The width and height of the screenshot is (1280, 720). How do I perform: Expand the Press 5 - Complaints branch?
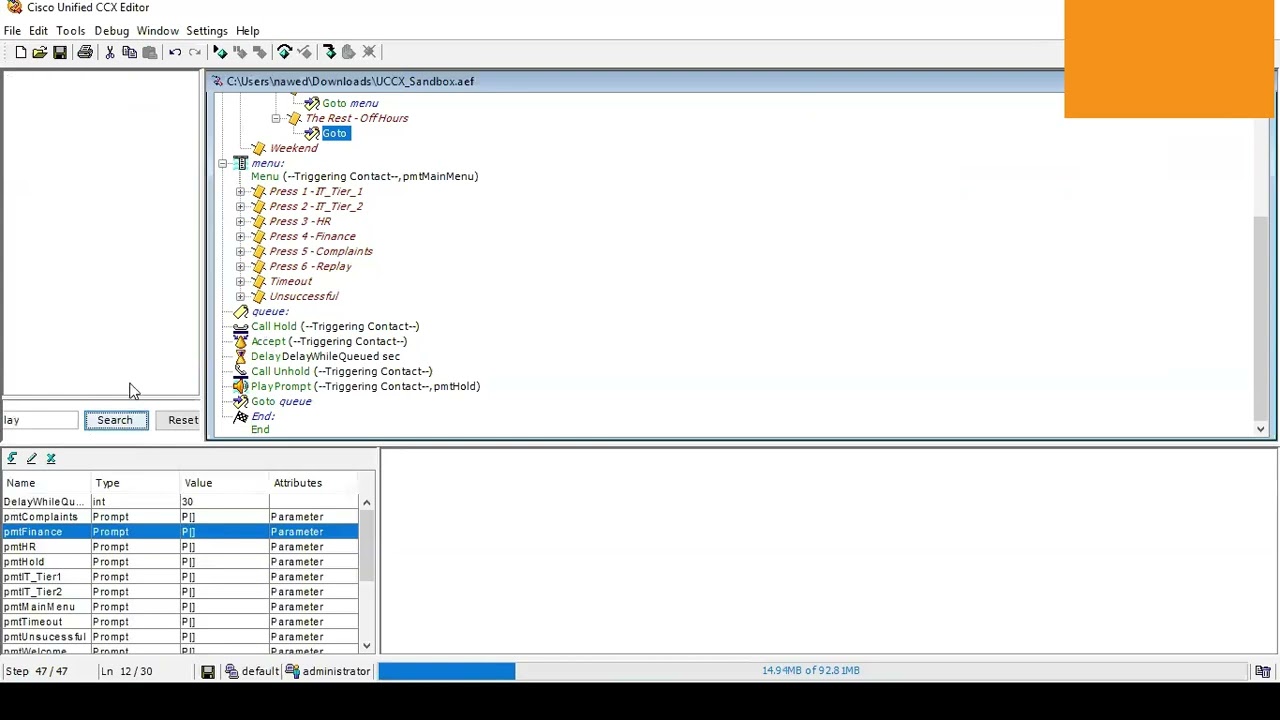tap(240, 251)
